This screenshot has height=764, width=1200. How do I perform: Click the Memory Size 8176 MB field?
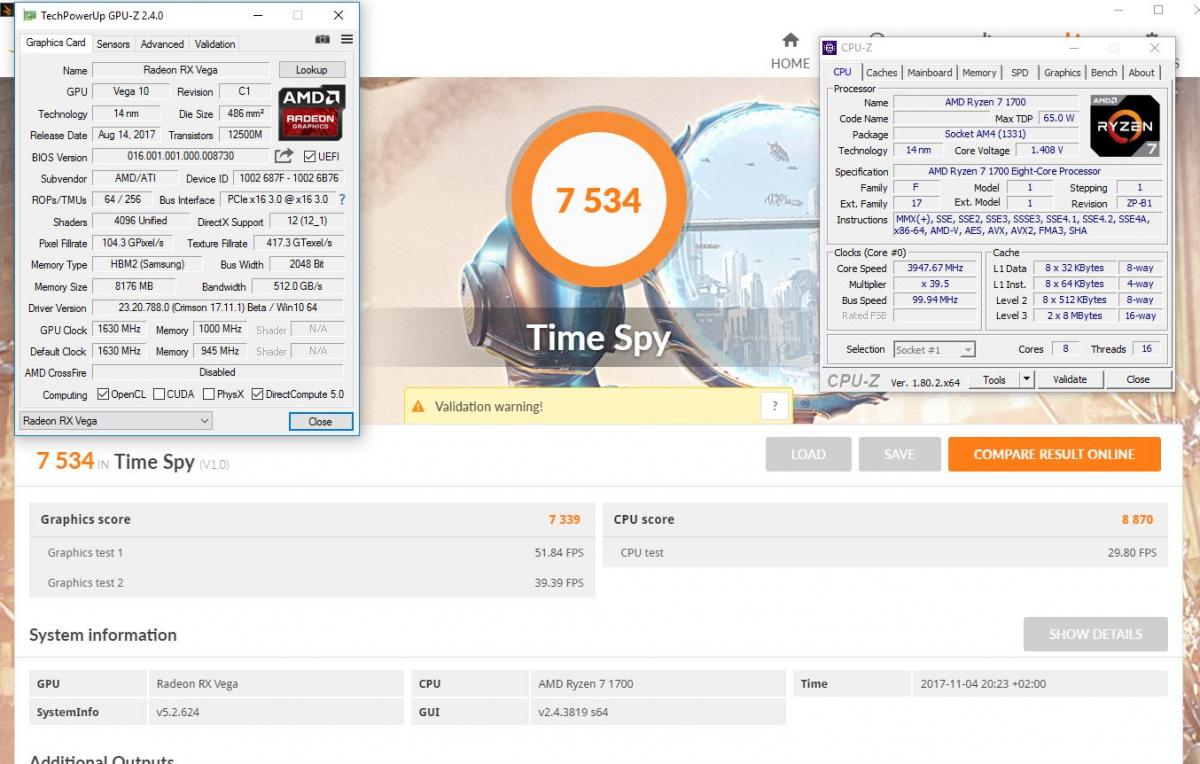pyautogui.click(x=133, y=286)
